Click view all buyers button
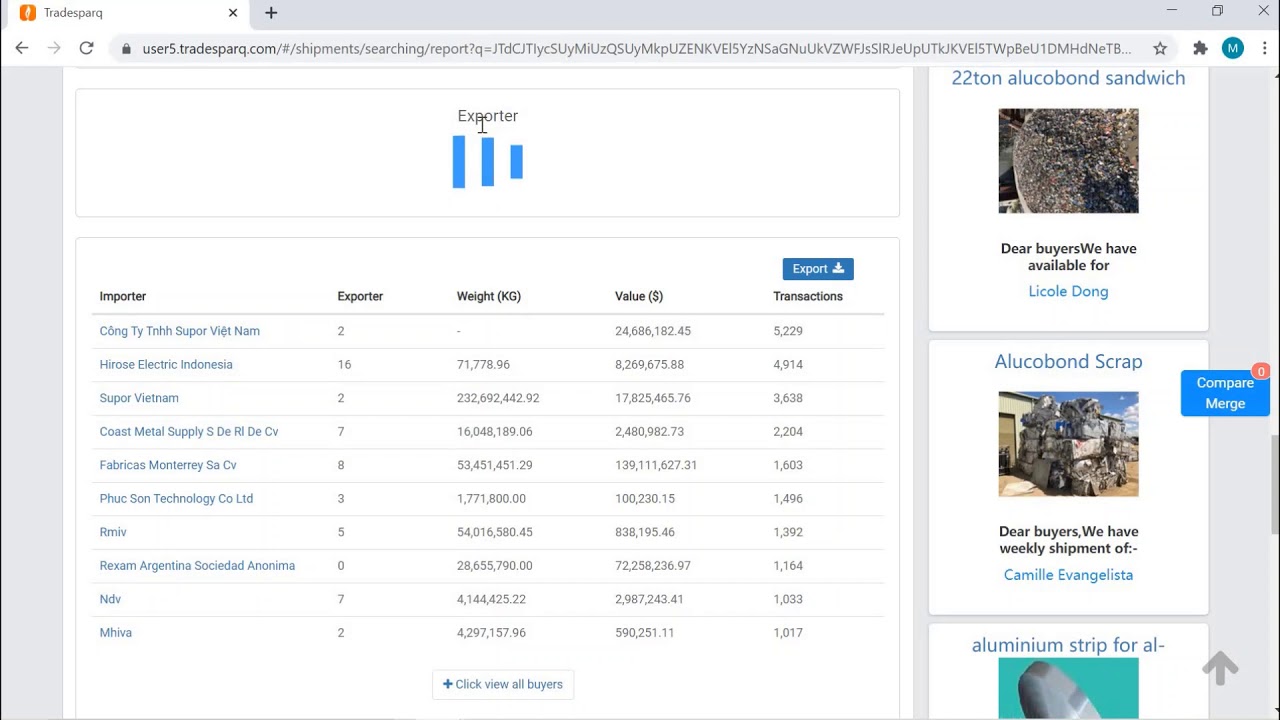Viewport: 1280px width, 720px height. pyautogui.click(x=503, y=684)
